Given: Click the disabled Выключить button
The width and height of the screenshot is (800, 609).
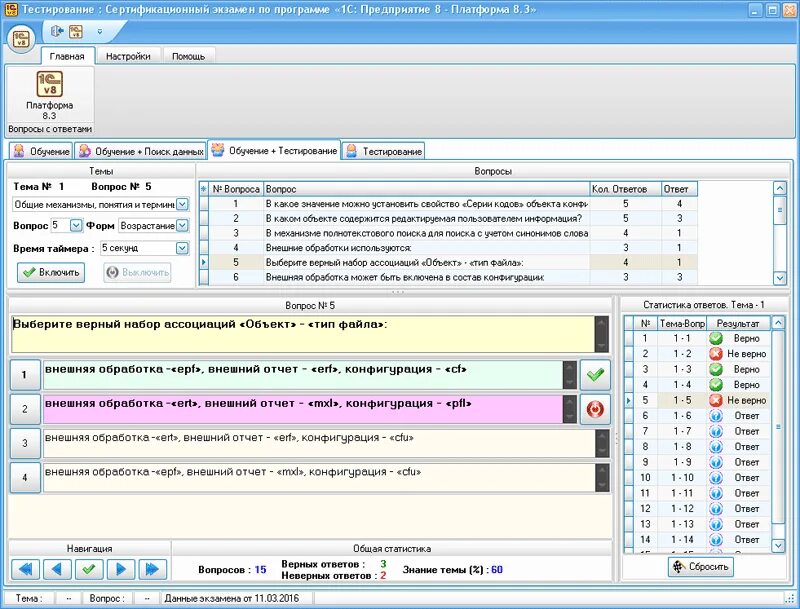Looking at the screenshot, I should [x=137, y=272].
